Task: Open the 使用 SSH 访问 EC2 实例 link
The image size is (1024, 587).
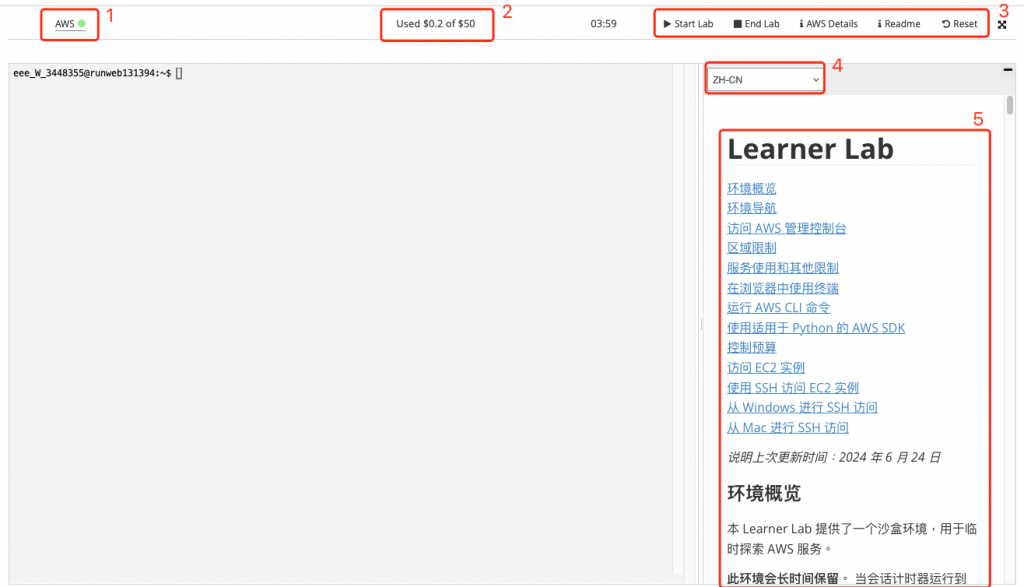Action: pos(793,388)
